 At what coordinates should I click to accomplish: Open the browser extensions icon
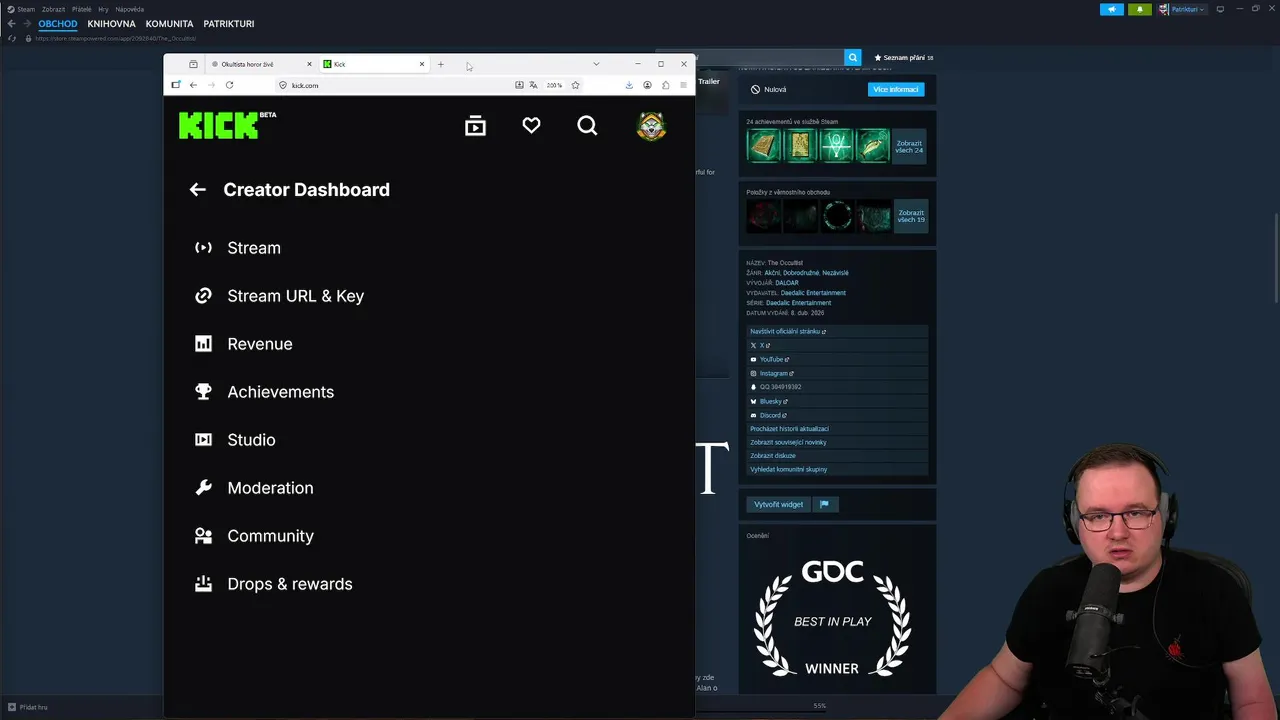coord(665,85)
